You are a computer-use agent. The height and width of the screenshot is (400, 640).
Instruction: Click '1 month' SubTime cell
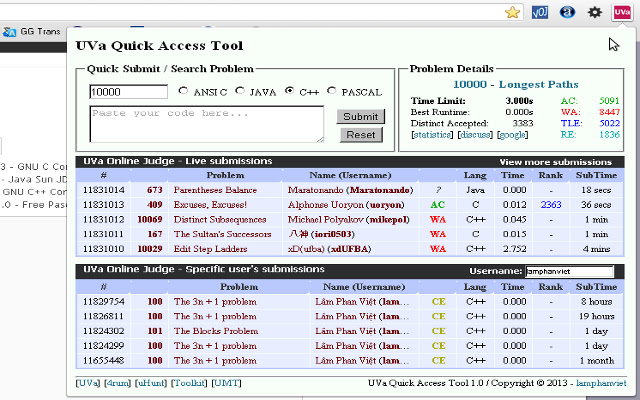[597, 360]
